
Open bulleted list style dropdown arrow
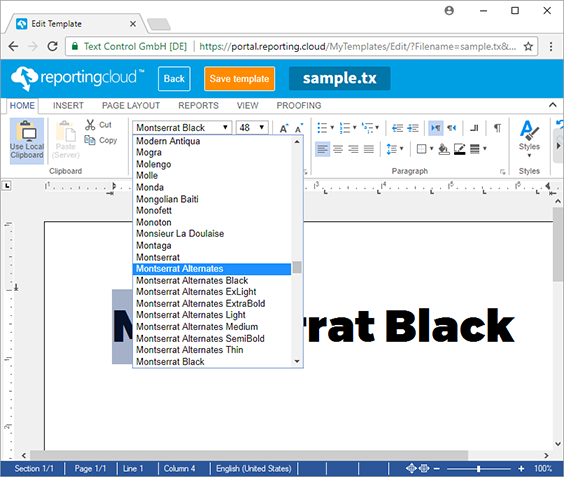pos(332,127)
